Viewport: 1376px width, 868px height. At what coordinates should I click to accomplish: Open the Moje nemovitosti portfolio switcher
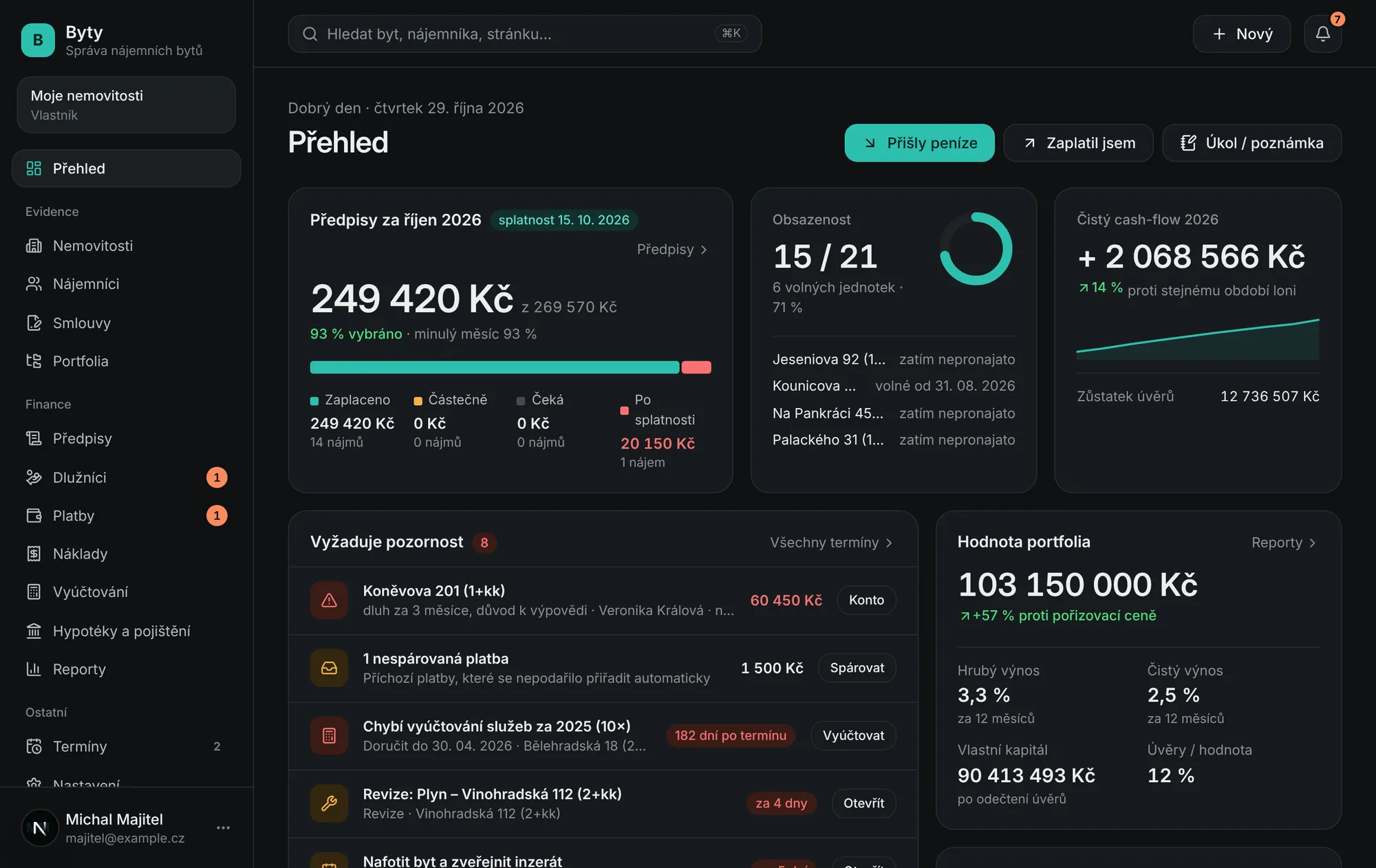[127, 105]
